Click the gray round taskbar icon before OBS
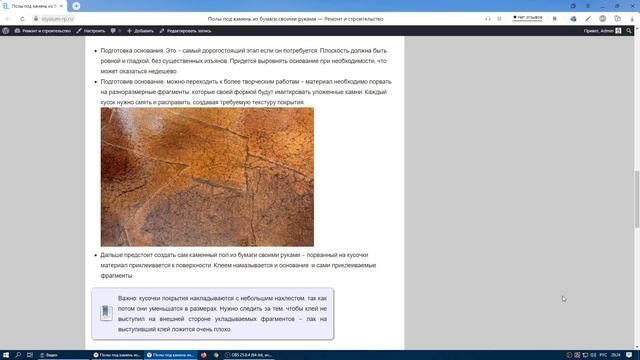640x360 pixels. 216,355
